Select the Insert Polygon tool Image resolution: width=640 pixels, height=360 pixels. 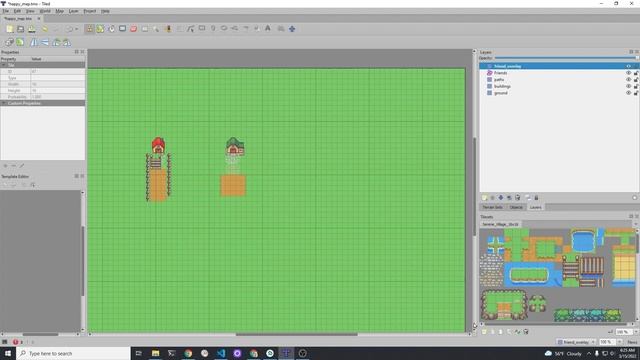(235, 29)
